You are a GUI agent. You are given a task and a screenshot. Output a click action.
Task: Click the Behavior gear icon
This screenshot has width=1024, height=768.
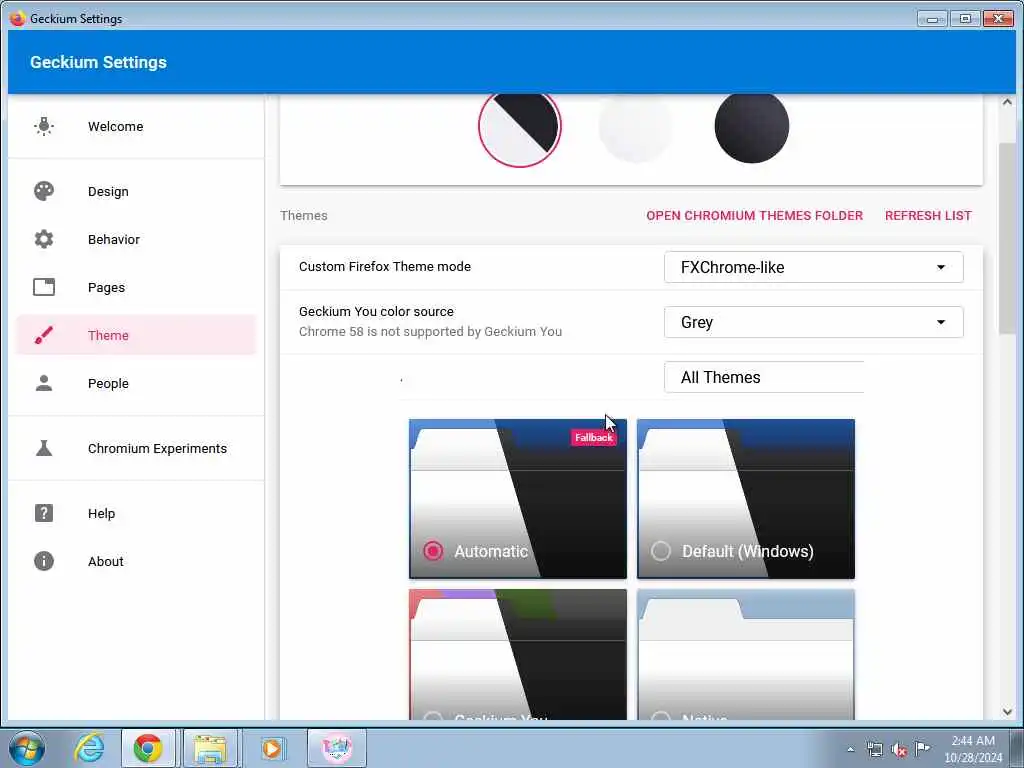(x=44, y=239)
